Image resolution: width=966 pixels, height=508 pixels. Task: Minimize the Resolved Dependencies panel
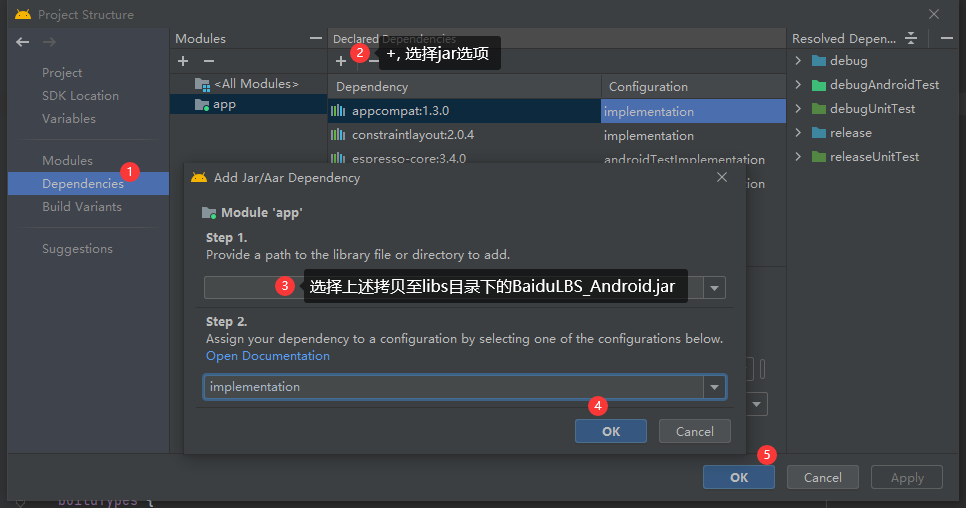947,38
